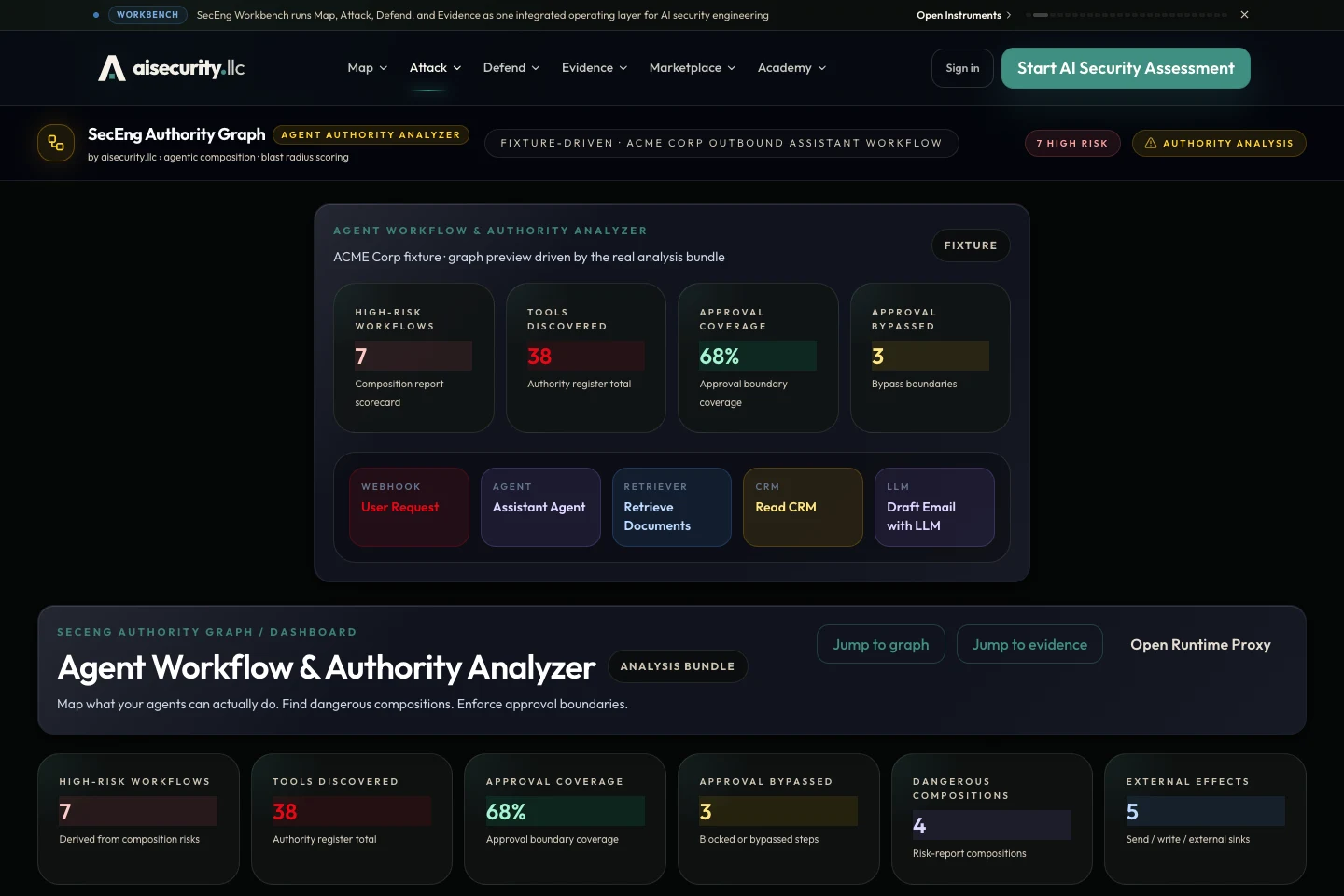Click the External Effects stat card

pos(1205,819)
